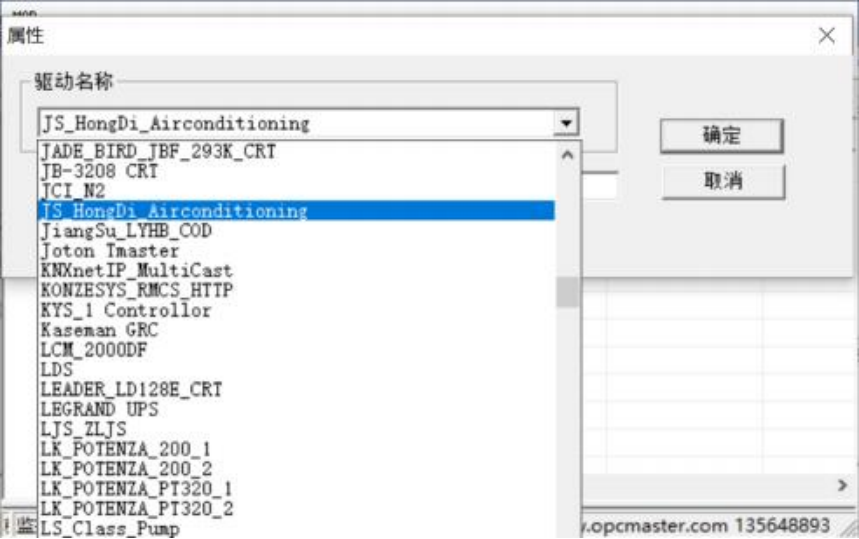
Task: Pick KYS_1 Controllor from list
Action: pos(296,310)
